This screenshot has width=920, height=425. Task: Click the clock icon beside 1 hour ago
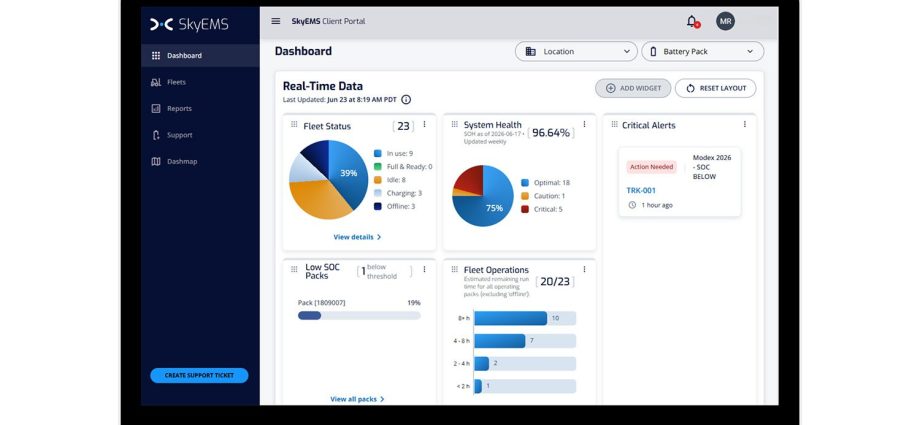(632, 205)
